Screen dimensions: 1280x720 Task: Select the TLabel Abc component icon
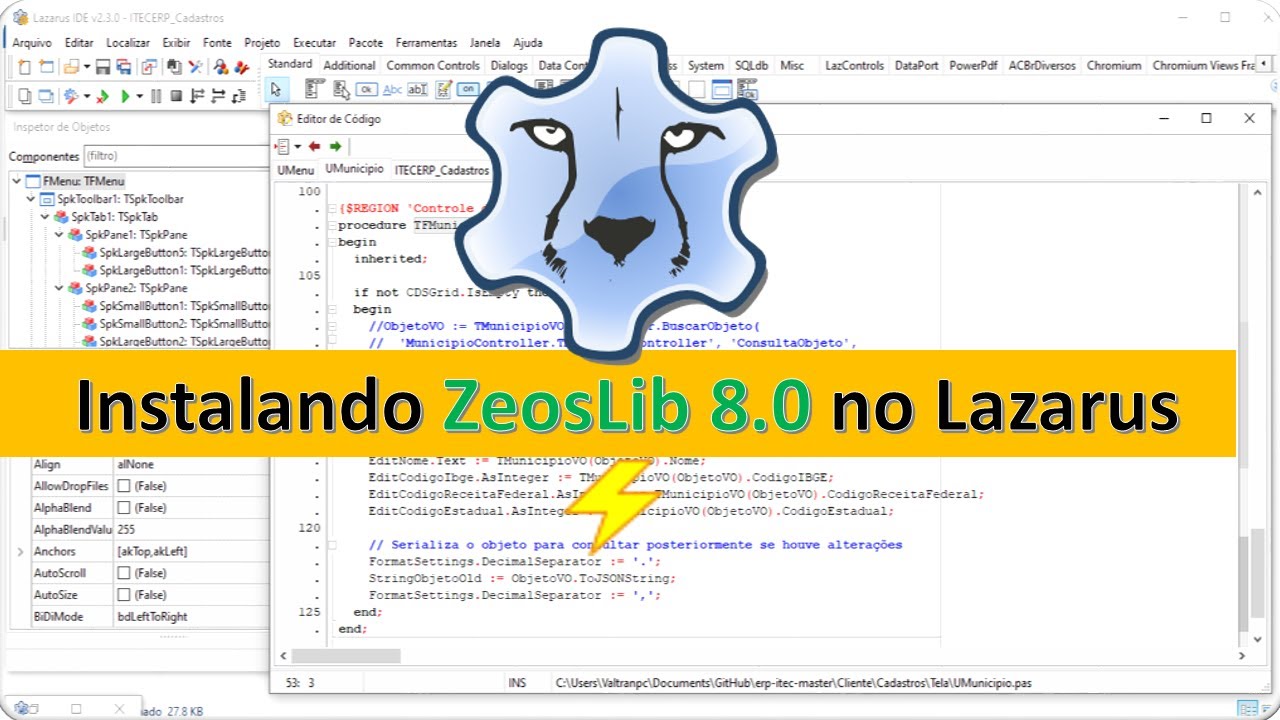[x=392, y=89]
